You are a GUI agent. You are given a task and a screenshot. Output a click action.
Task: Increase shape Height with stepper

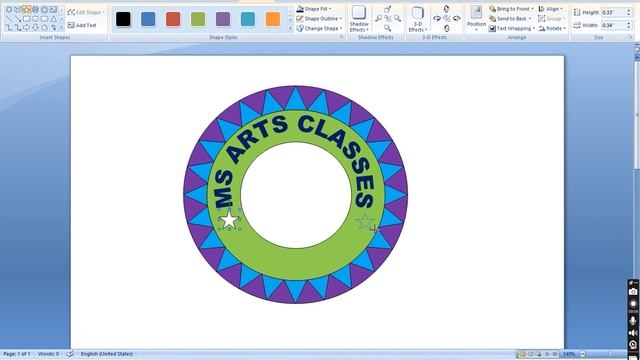(x=629, y=11)
